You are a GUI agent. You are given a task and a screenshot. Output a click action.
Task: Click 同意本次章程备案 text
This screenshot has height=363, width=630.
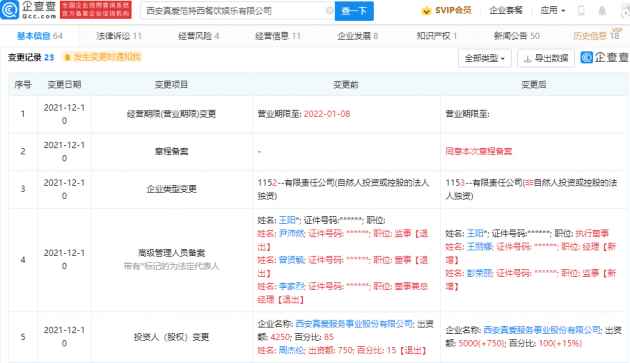[x=479, y=152]
